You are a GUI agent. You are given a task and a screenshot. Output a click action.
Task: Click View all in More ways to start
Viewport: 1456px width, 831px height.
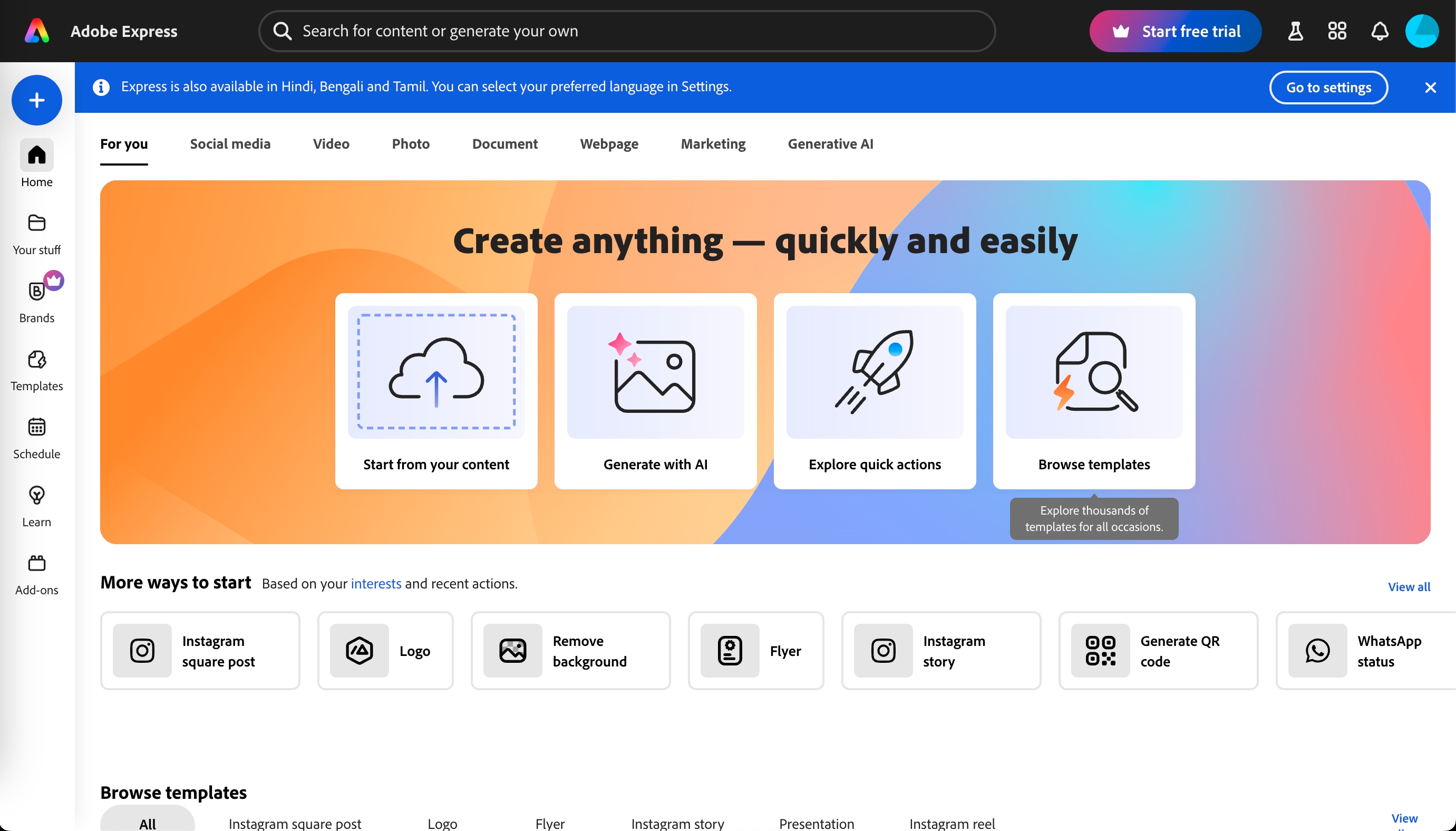point(1409,587)
